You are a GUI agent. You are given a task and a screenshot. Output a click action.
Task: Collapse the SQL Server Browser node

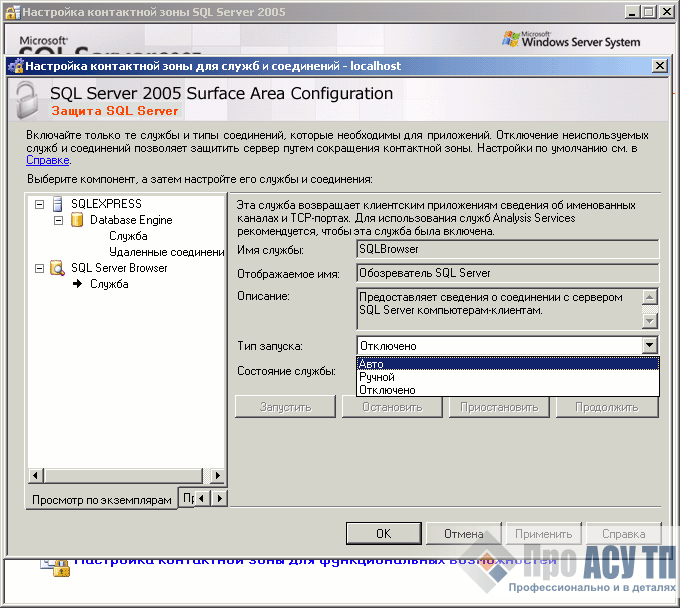tap(39, 268)
